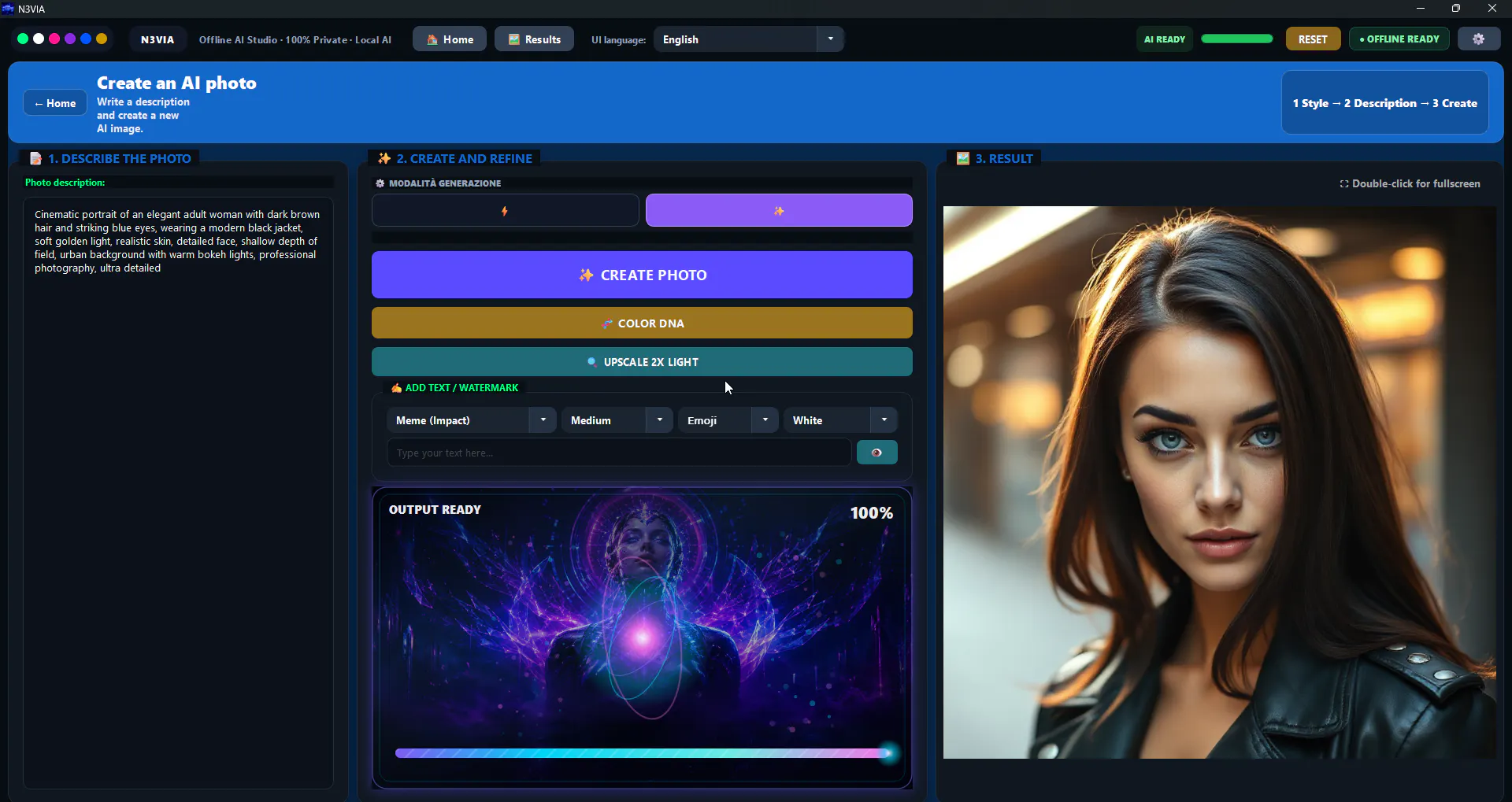The width and height of the screenshot is (1512, 802).
Task: Click the Offline Ready status badge
Action: [1399, 39]
